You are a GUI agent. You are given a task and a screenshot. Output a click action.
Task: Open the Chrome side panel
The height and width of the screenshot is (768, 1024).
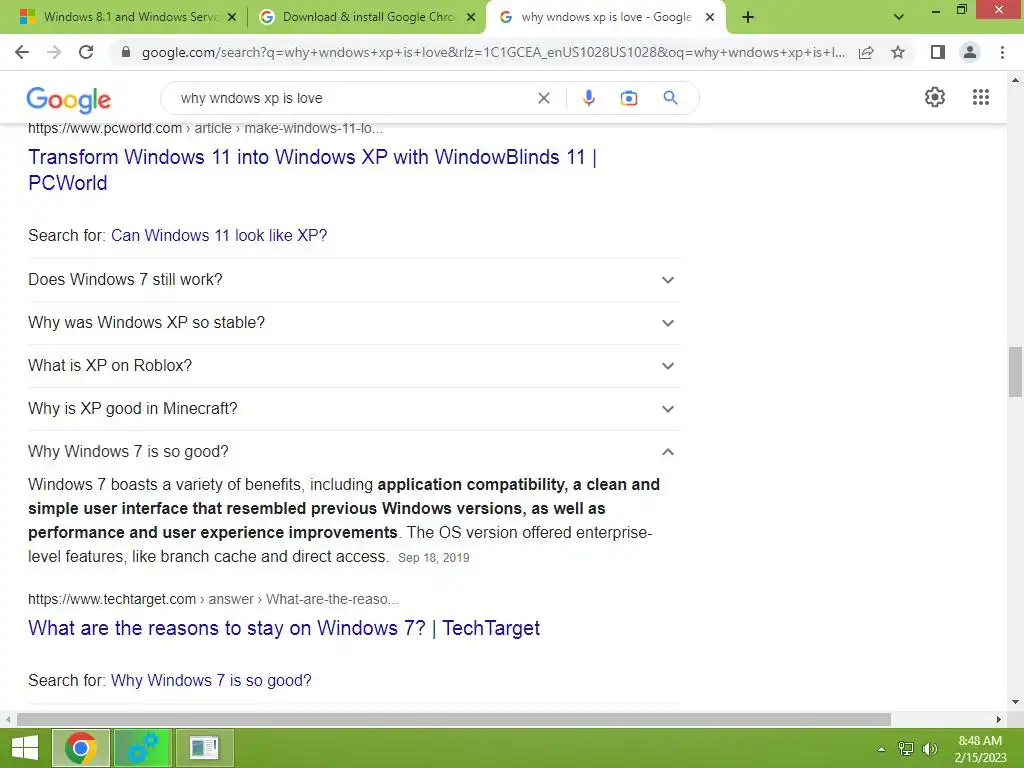(x=938, y=52)
